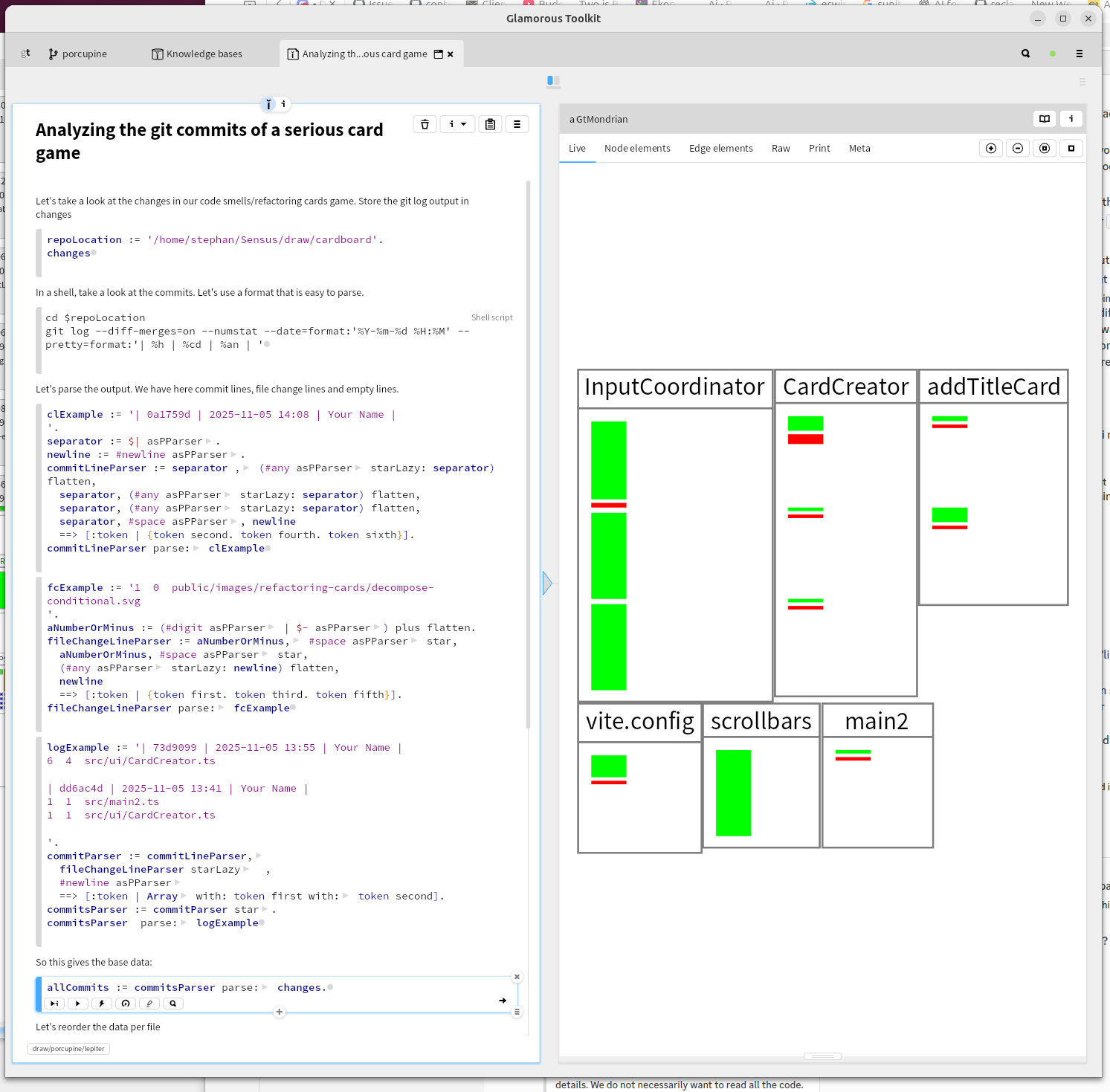Run the allCommits snippet with the play button

[78, 1004]
